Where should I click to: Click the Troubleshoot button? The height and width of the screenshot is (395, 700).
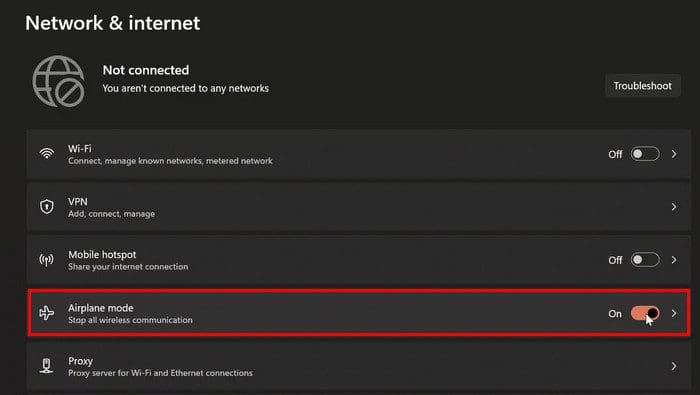click(643, 86)
